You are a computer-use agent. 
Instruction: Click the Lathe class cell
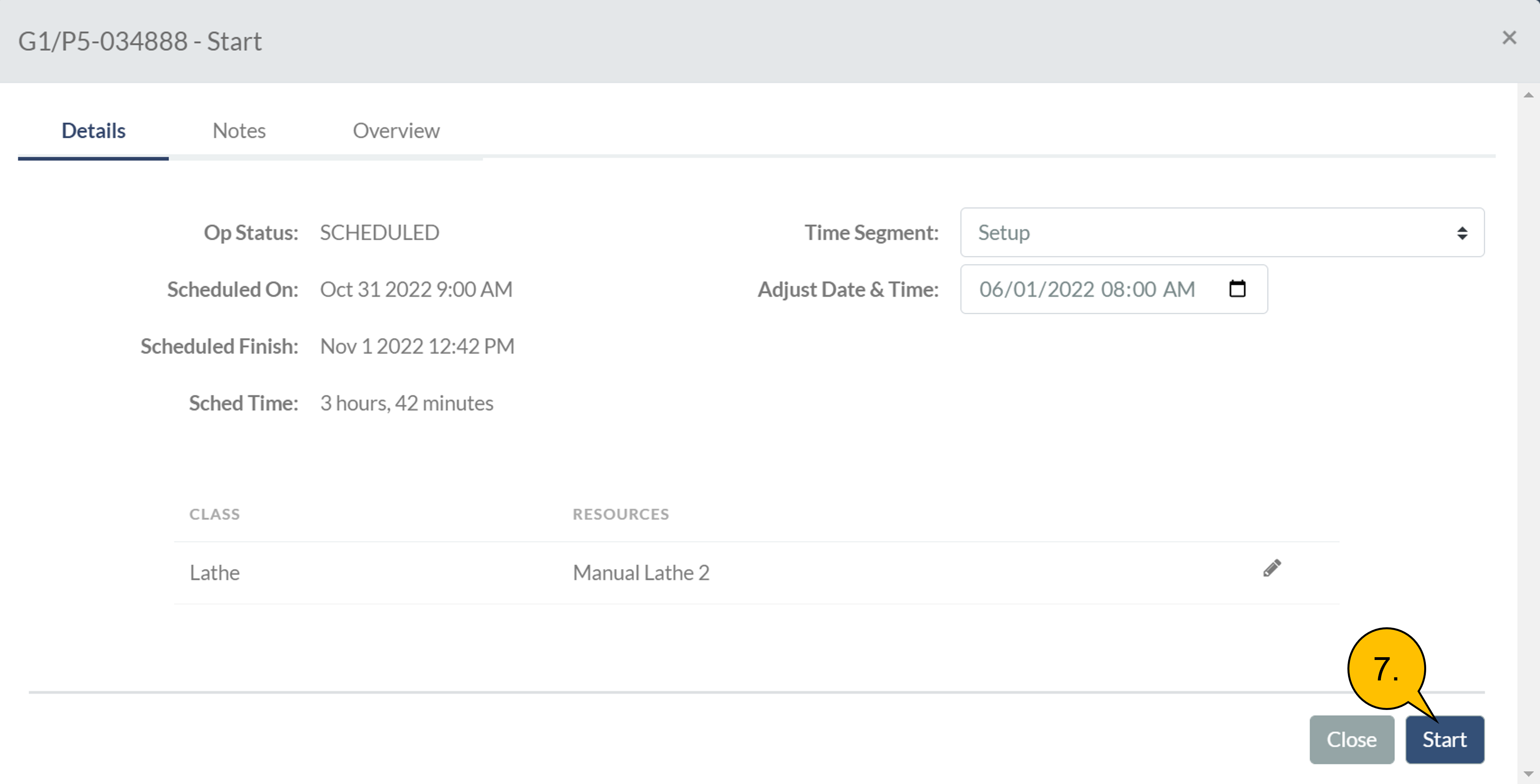(x=215, y=573)
